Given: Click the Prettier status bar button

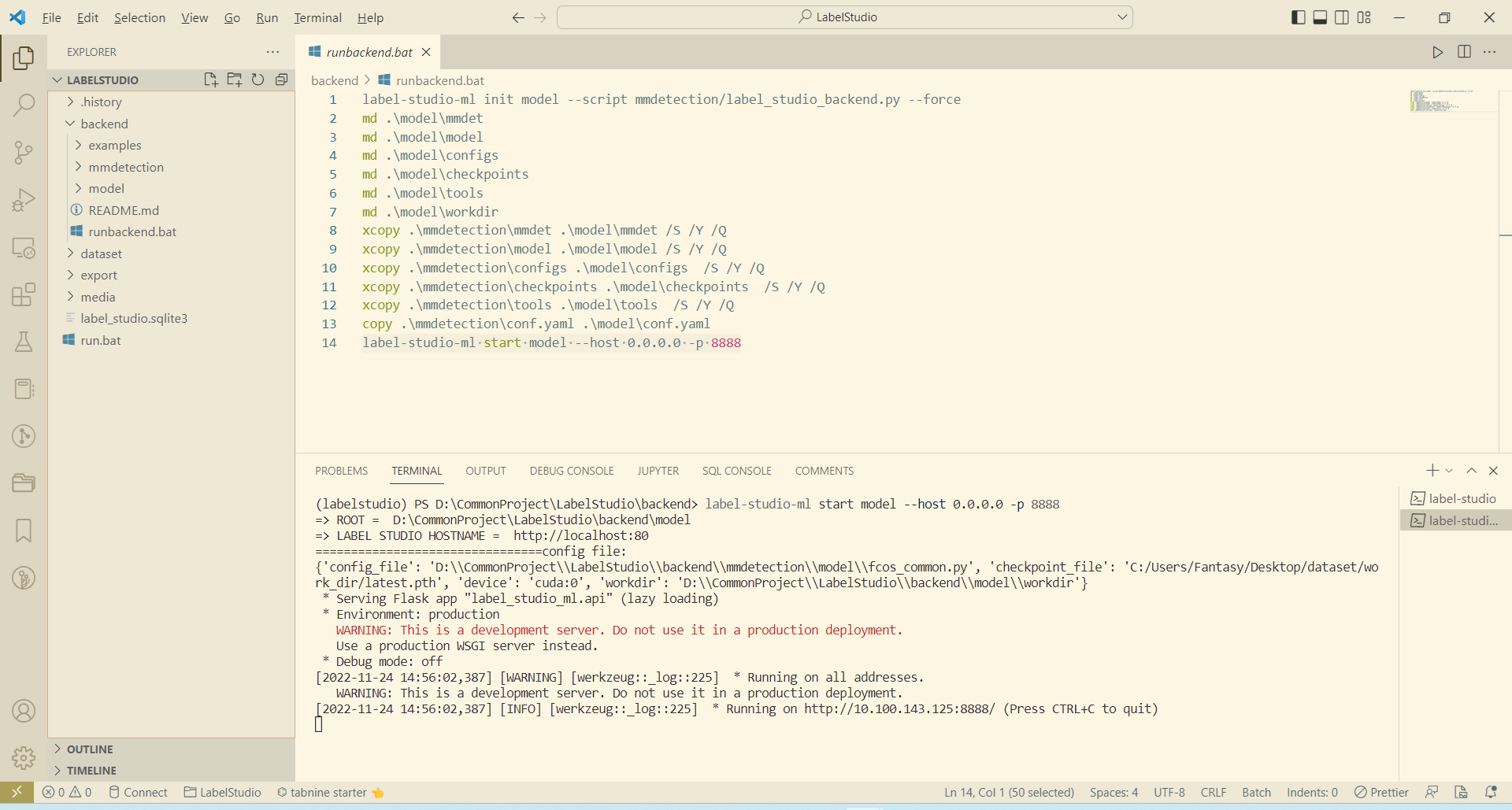Looking at the screenshot, I should (1381, 793).
